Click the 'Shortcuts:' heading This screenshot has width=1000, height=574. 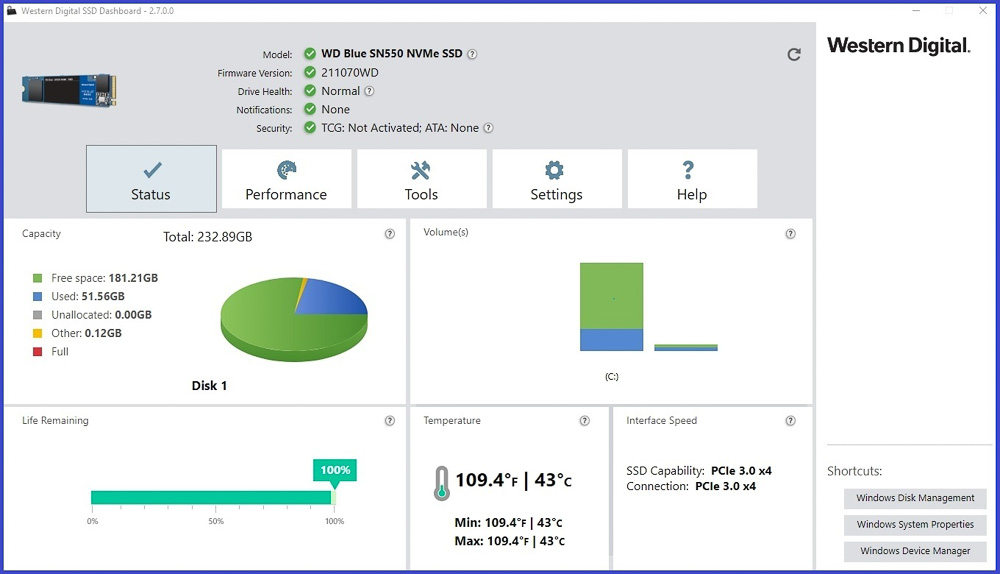click(x=855, y=471)
